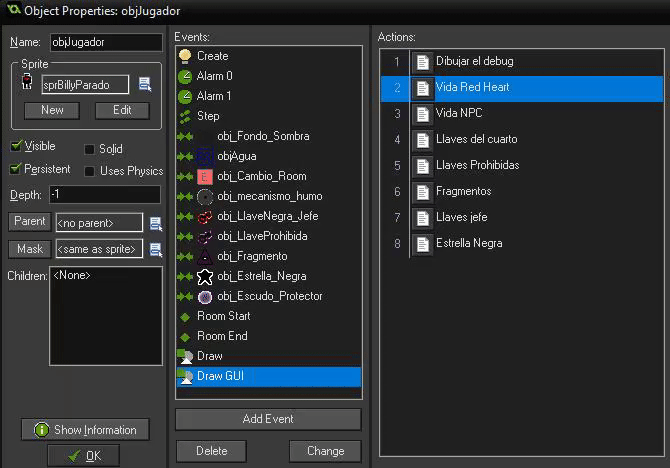This screenshot has height=468, width=670.
Task: Click script icon of Llaves del cuarto
Action: [x=422, y=141]
